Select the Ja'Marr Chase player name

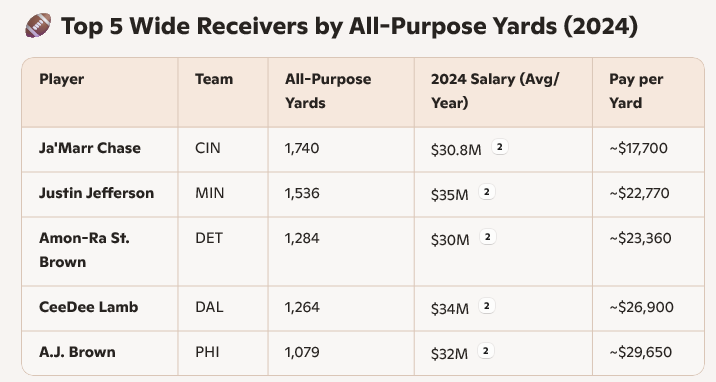click(x=90, y=148)
